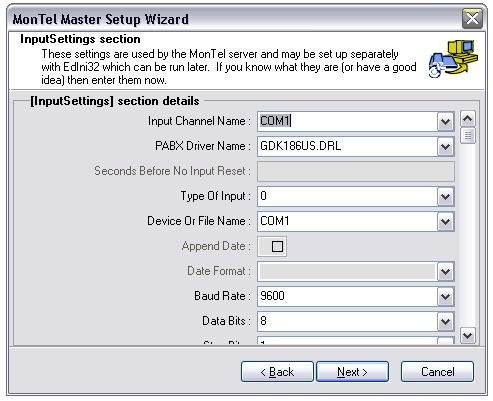Click the 'Append Date :' label
Viewport: 493px width, 401px height.
216,246
